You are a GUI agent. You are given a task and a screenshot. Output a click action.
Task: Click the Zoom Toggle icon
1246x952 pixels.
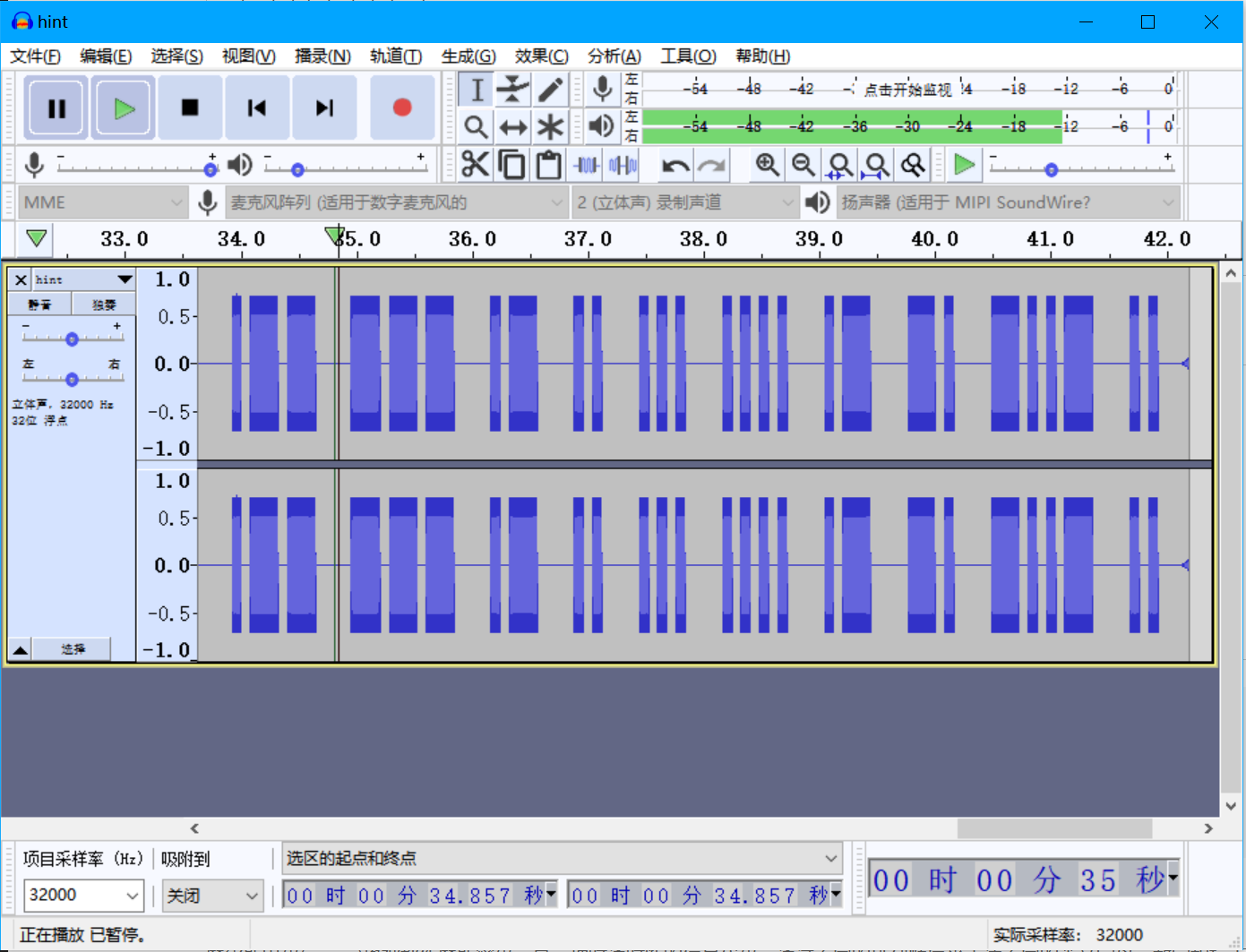coord(913,165)
